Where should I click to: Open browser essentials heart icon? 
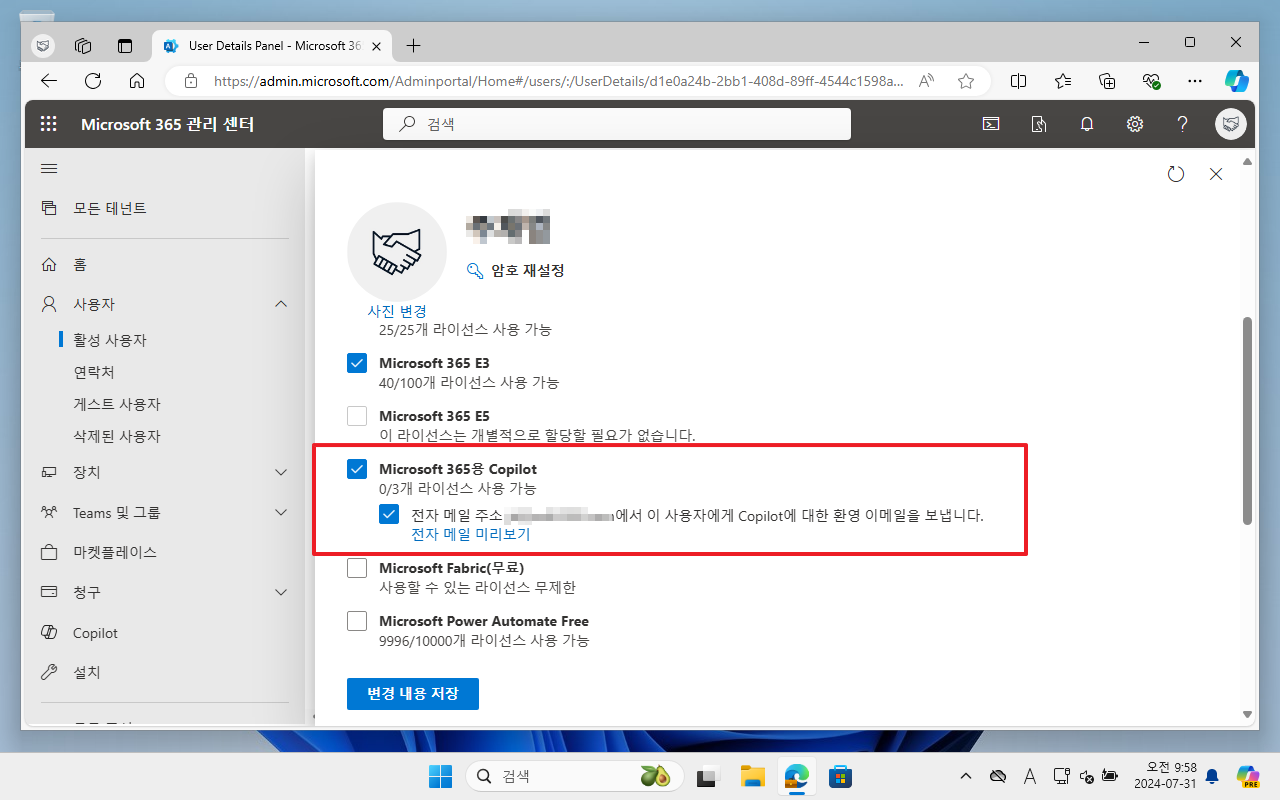click(1151, 81)
